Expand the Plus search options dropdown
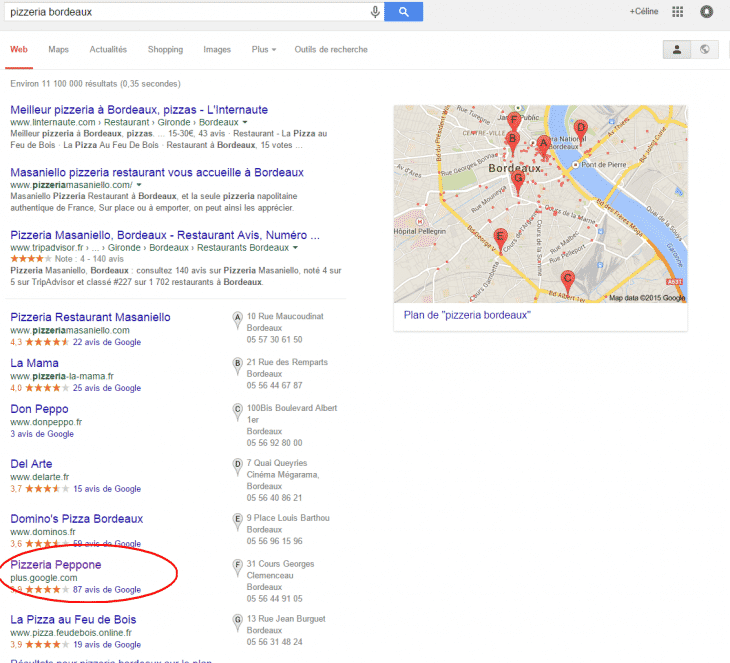 tap(263, 49)
